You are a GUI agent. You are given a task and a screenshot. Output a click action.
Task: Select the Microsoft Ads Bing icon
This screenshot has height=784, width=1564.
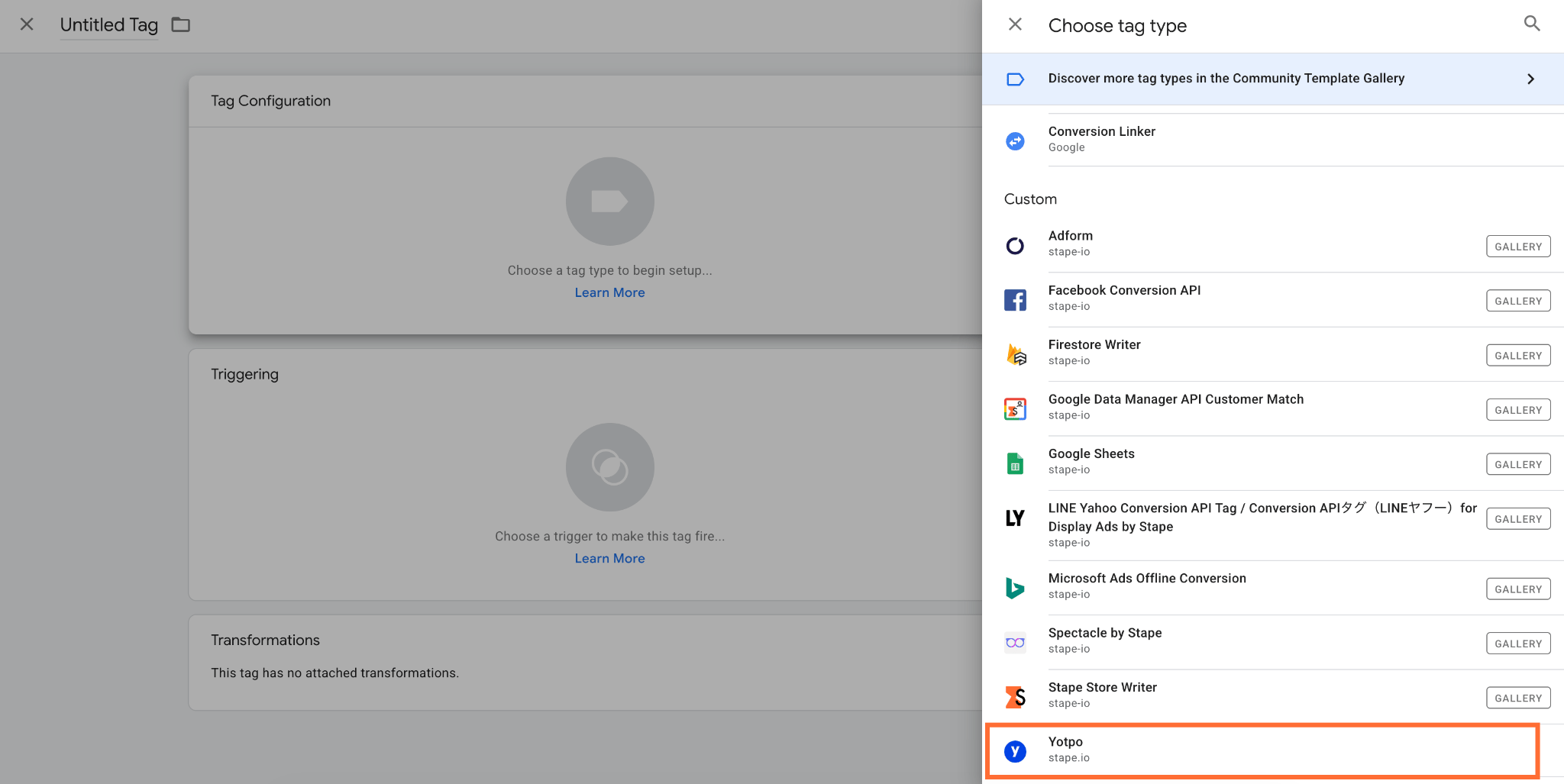click(x=1015, y=589)
